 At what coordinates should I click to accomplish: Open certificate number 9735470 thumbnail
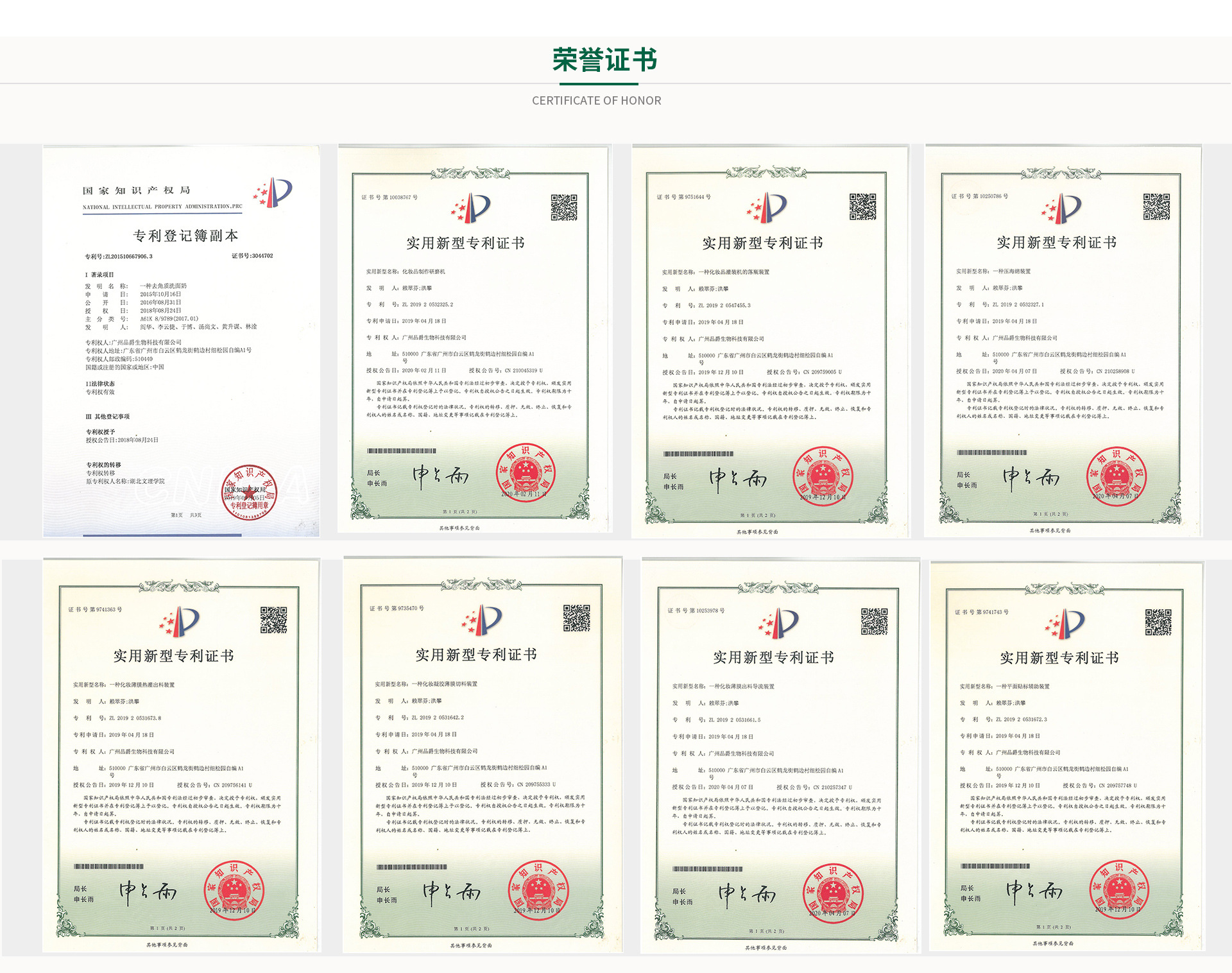pyautogui.click(x=483, y=754)
